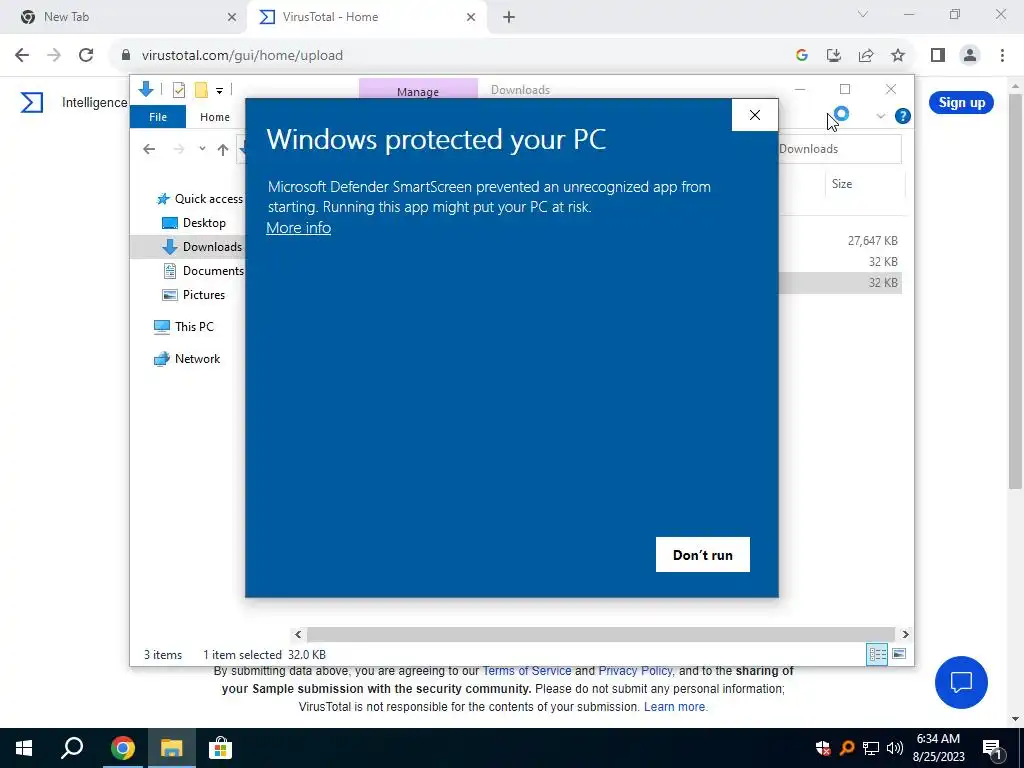Select This PC in navigation pane
The height and width of the screenshot is (768, 1024).
184,327
